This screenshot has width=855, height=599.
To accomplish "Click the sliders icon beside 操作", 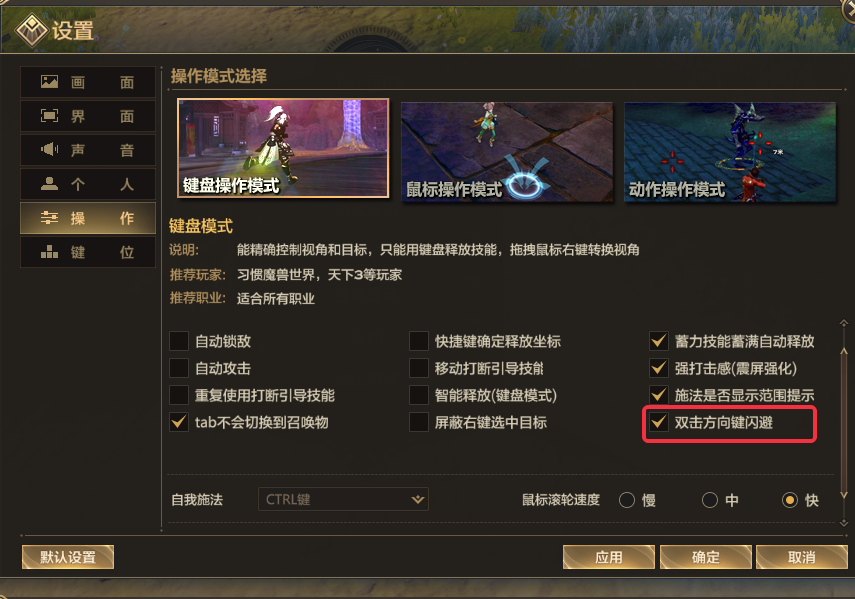I will (x=50, y=218).
